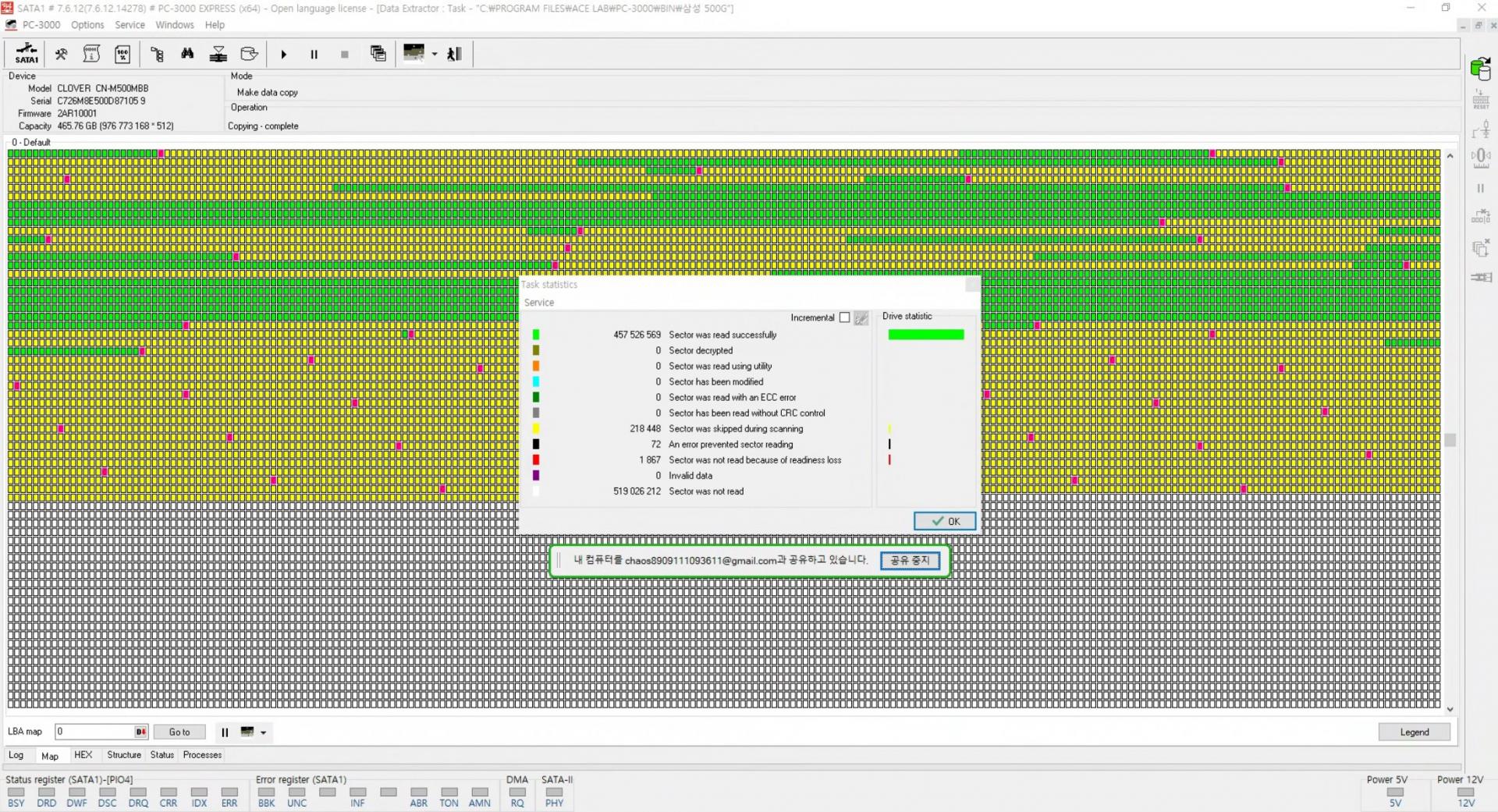Click the binoculars search icon
Viewport: 1498px width, 812px height.
[187, 54]
